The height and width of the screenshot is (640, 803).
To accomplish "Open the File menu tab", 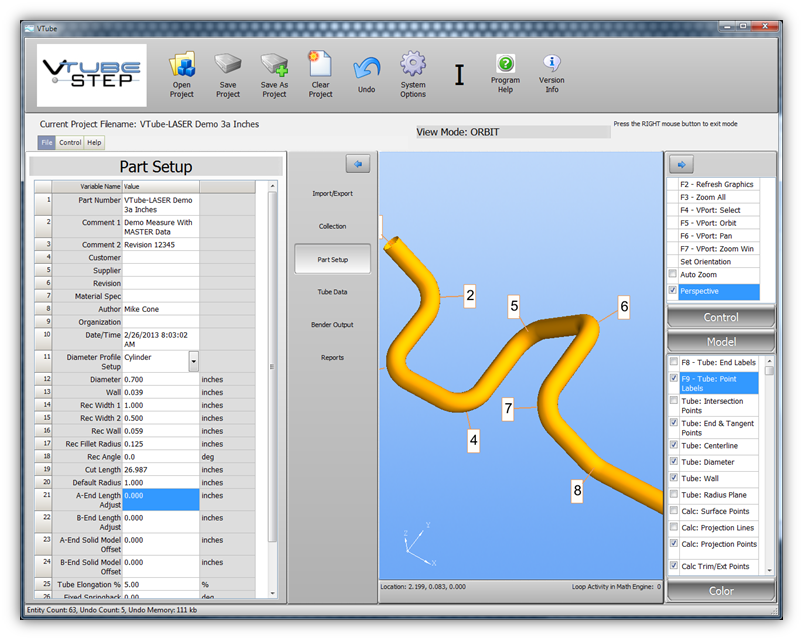I will (46, 143).
